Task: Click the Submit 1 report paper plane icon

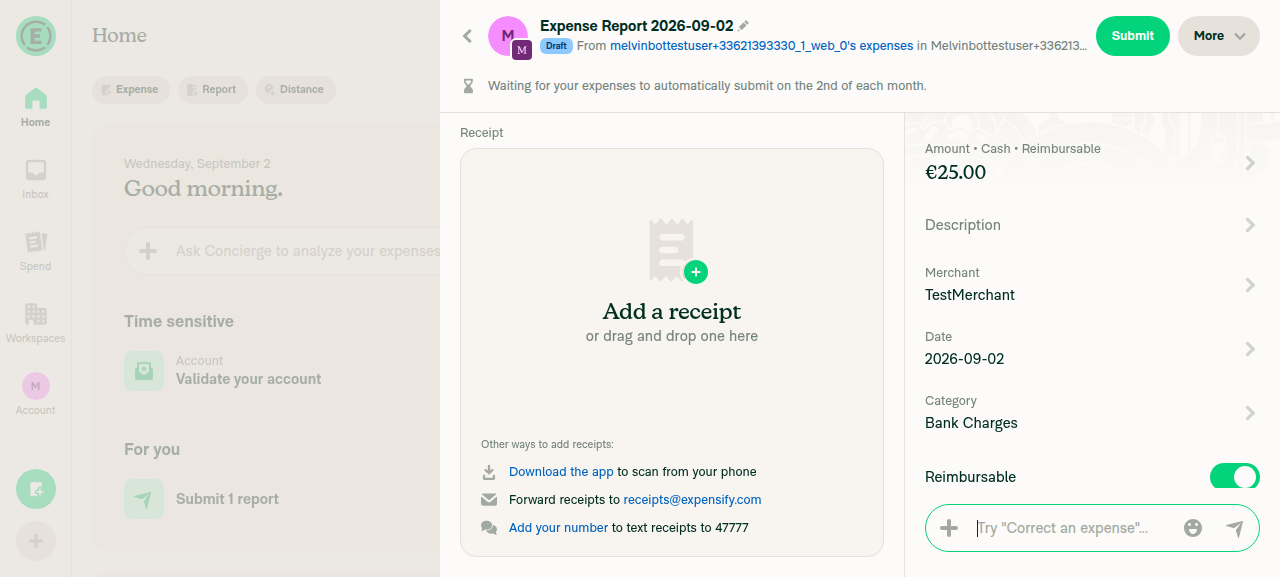Action: tap(144, 498)
